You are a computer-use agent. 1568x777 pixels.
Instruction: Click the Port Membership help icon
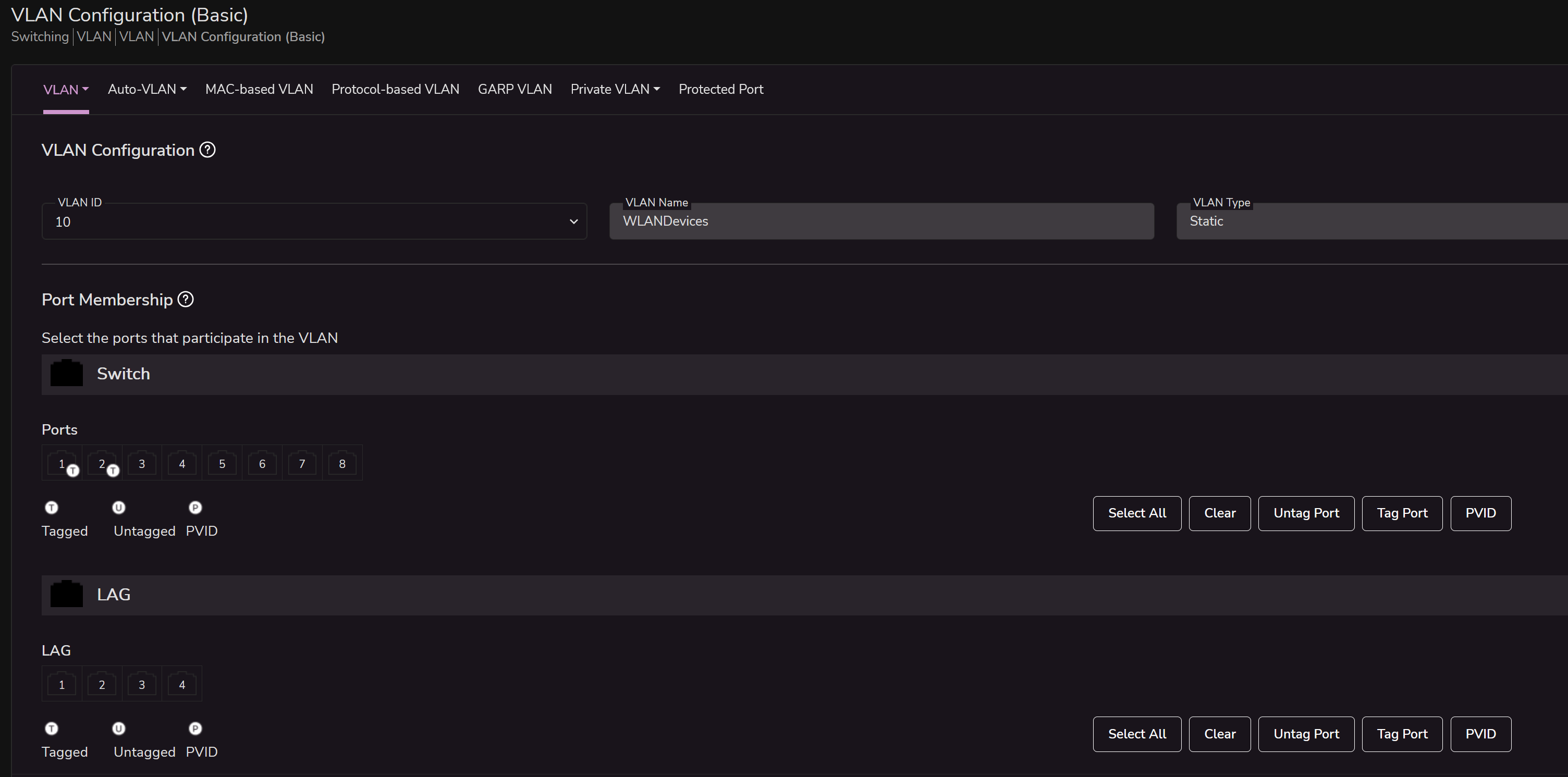click(186, 299)
